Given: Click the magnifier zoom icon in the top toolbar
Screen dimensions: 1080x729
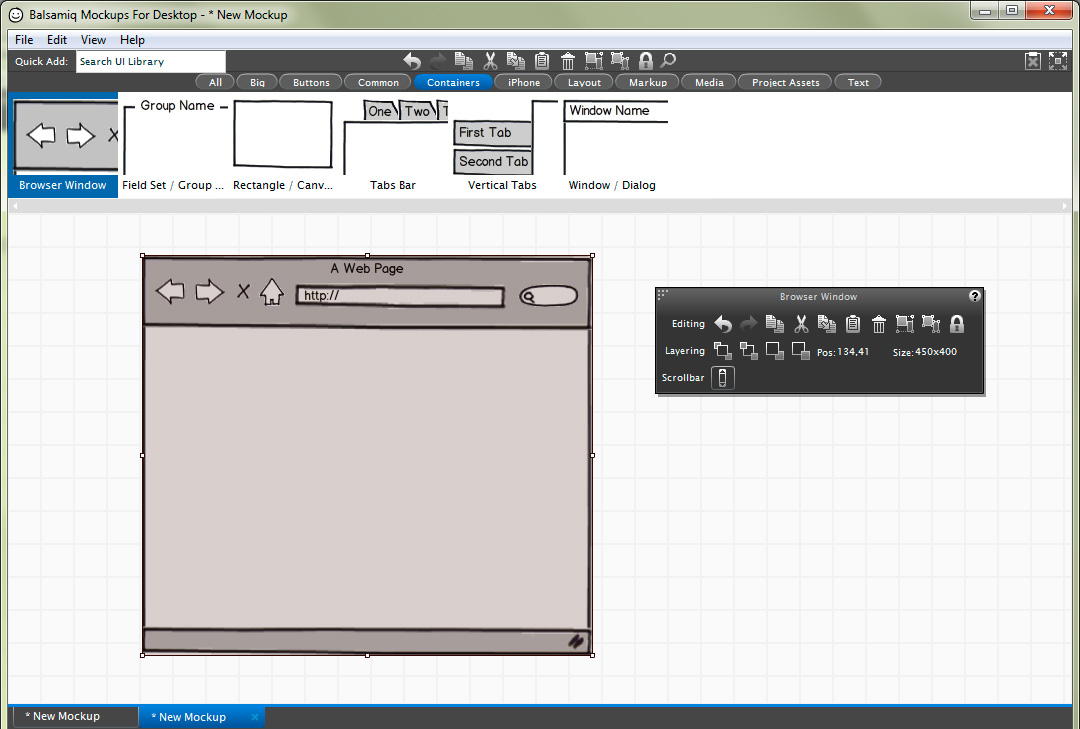Looking at the screenshot, I should 668,61.
